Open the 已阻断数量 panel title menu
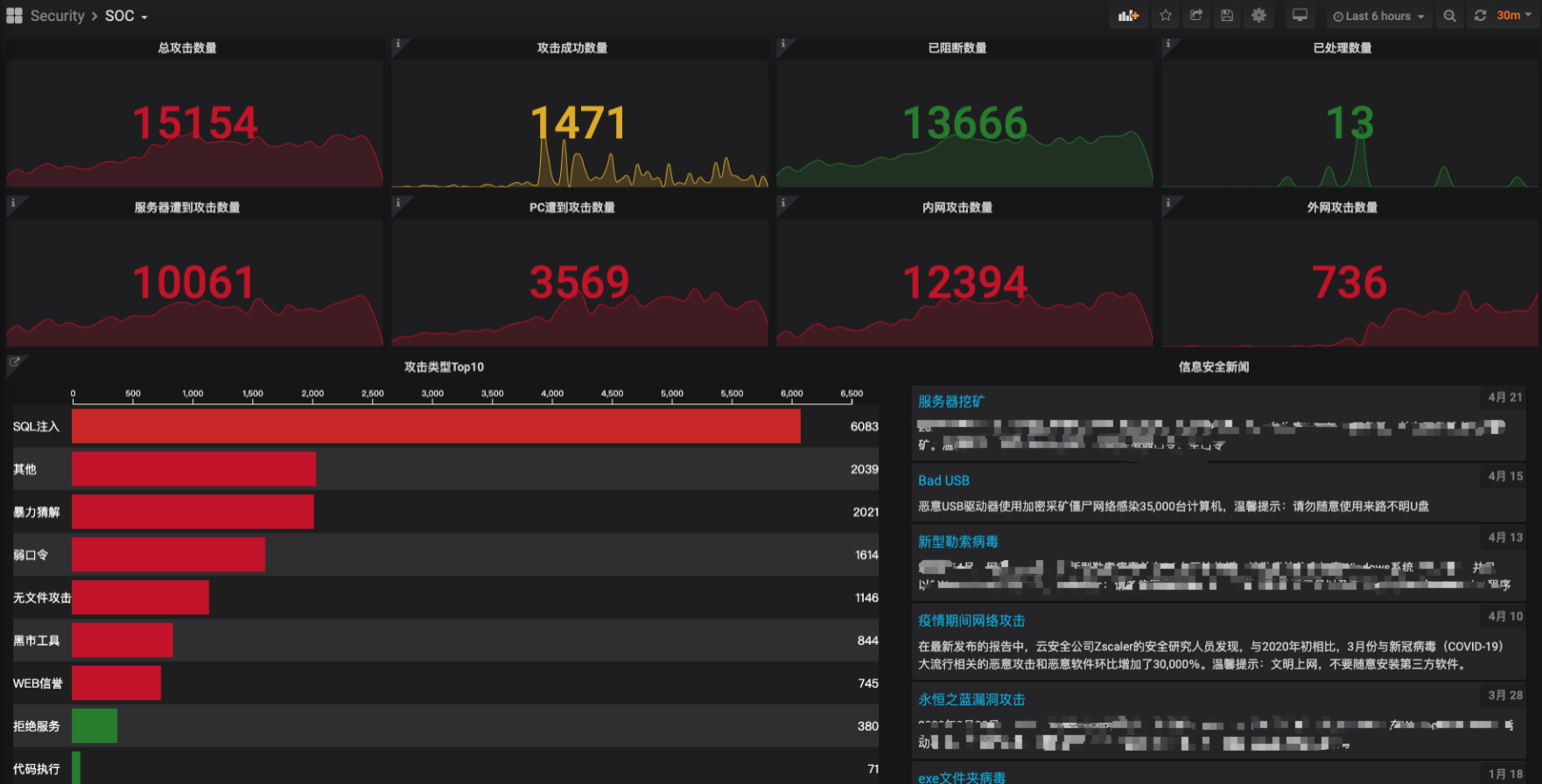1542x784 pixels. [957, 48]
